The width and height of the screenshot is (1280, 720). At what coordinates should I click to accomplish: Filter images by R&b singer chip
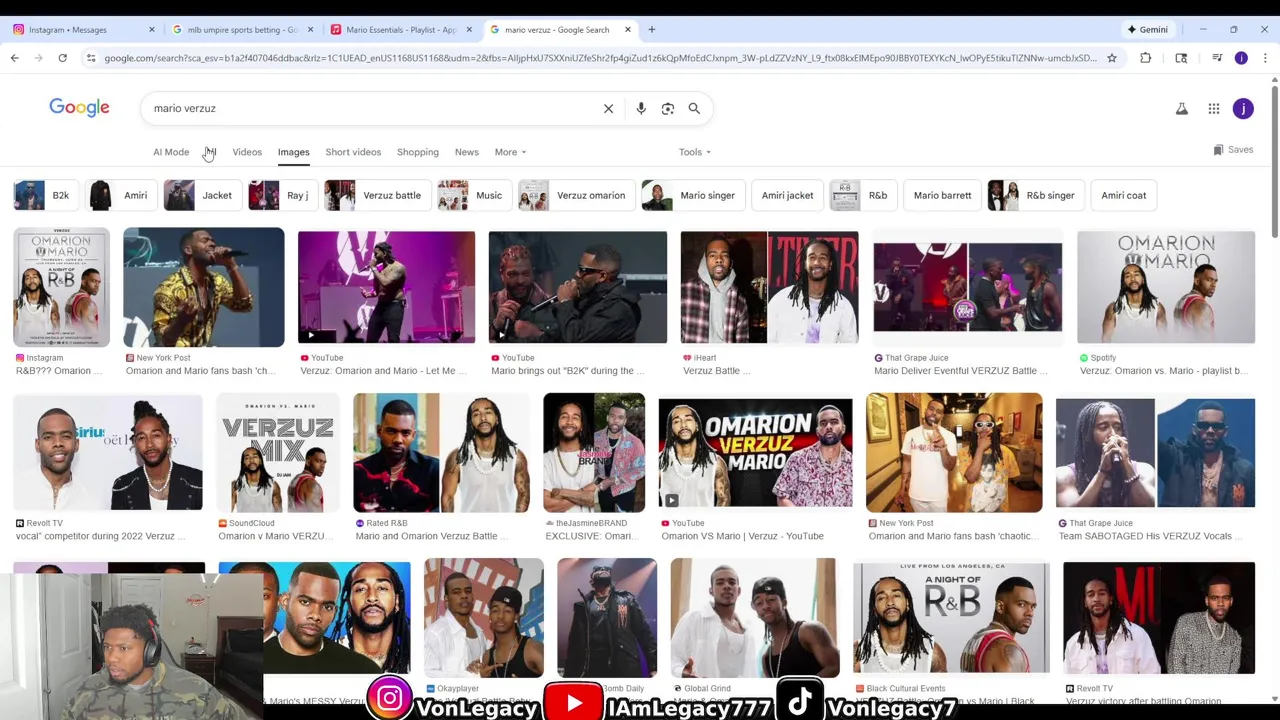pyautogui.click(x=1034, y=195)
